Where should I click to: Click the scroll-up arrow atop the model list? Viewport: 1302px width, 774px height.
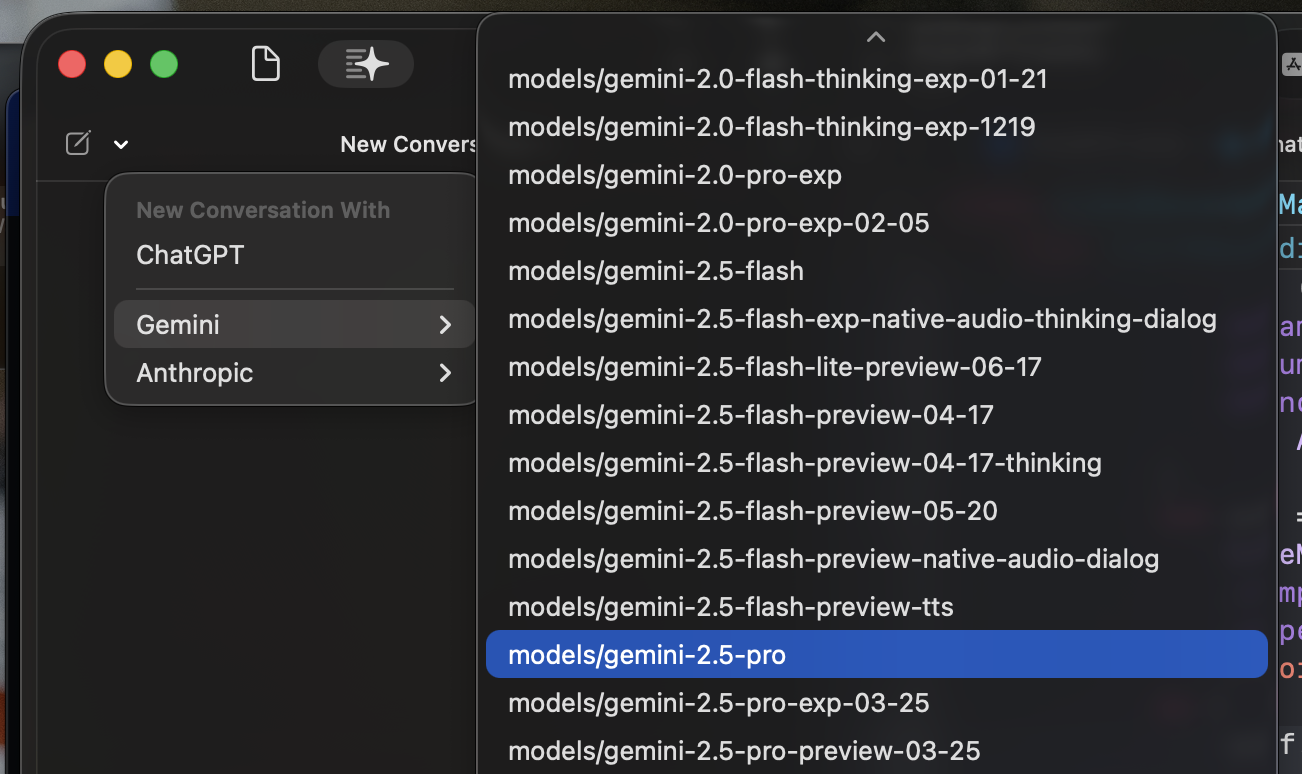tap(876, 36)
